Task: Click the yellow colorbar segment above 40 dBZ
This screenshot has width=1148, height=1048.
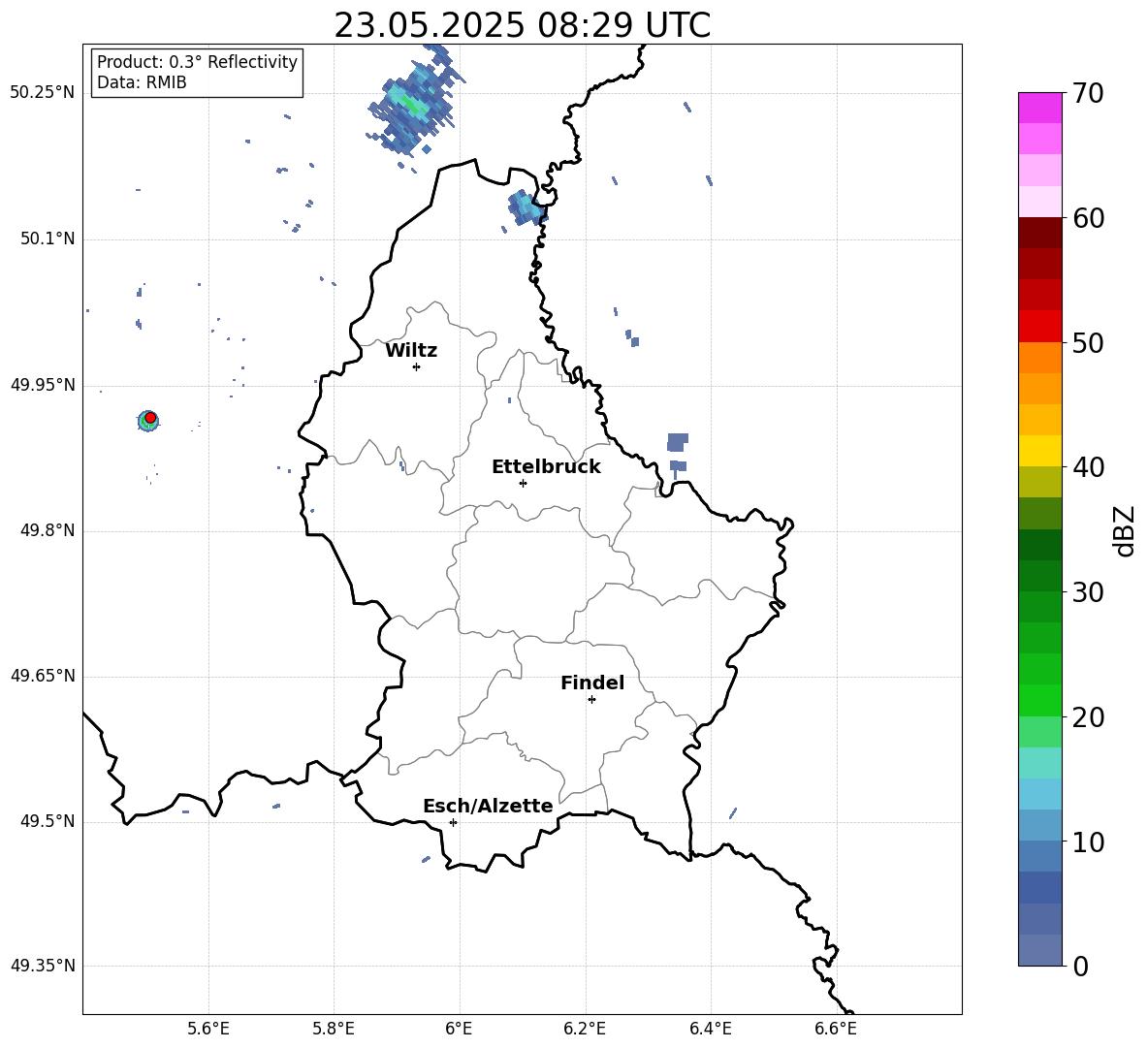Action: [x=1039, y=451]
